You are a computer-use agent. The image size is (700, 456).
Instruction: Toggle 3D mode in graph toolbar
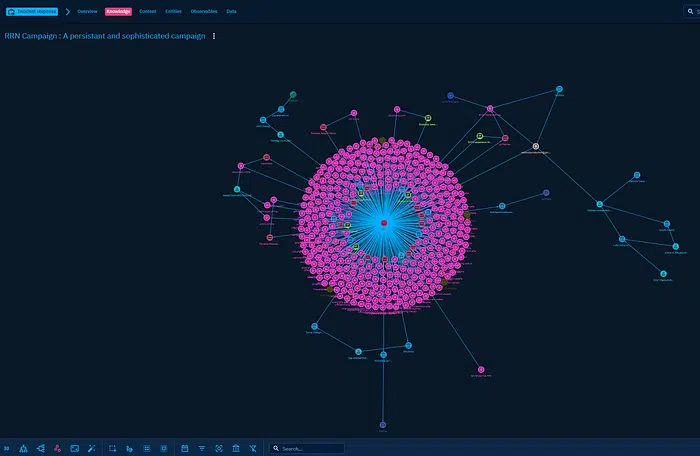click(7, 449)
